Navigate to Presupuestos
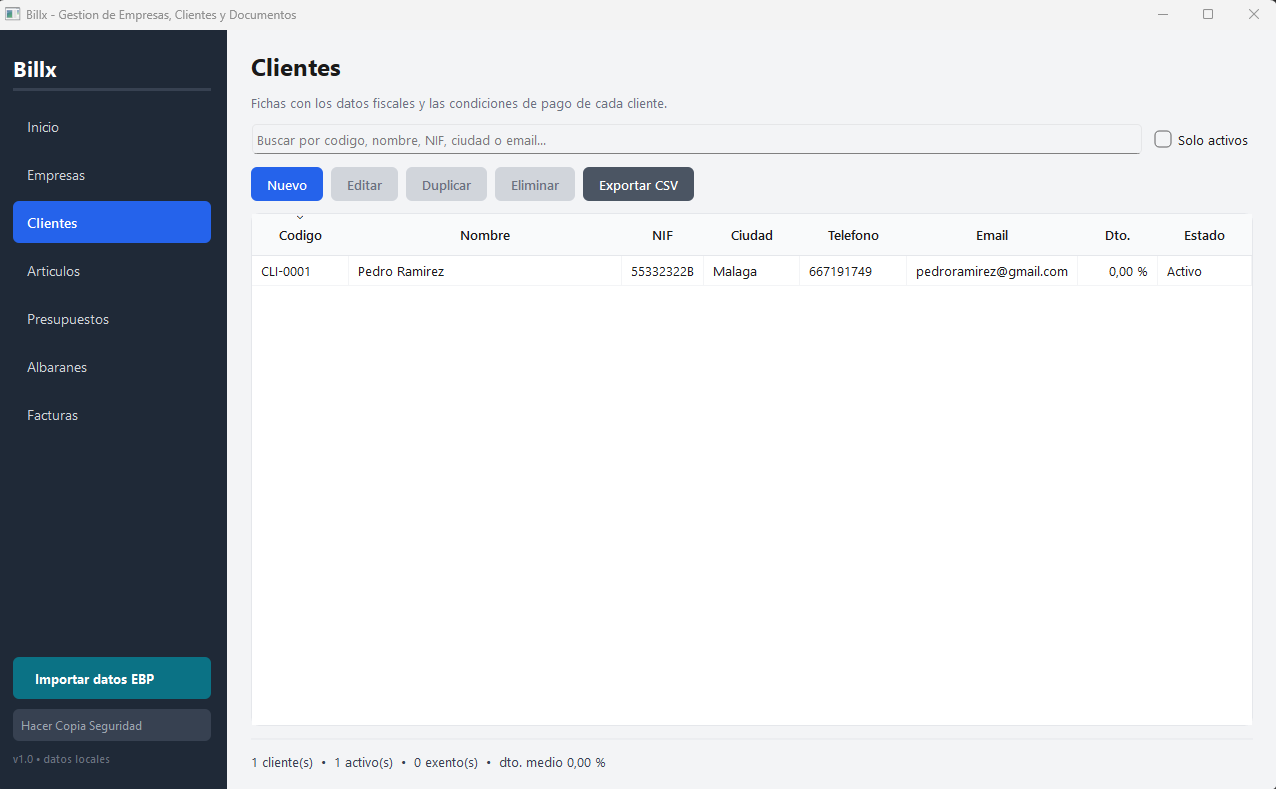Screen dimensions: 1276x789 tap(112, 319)
